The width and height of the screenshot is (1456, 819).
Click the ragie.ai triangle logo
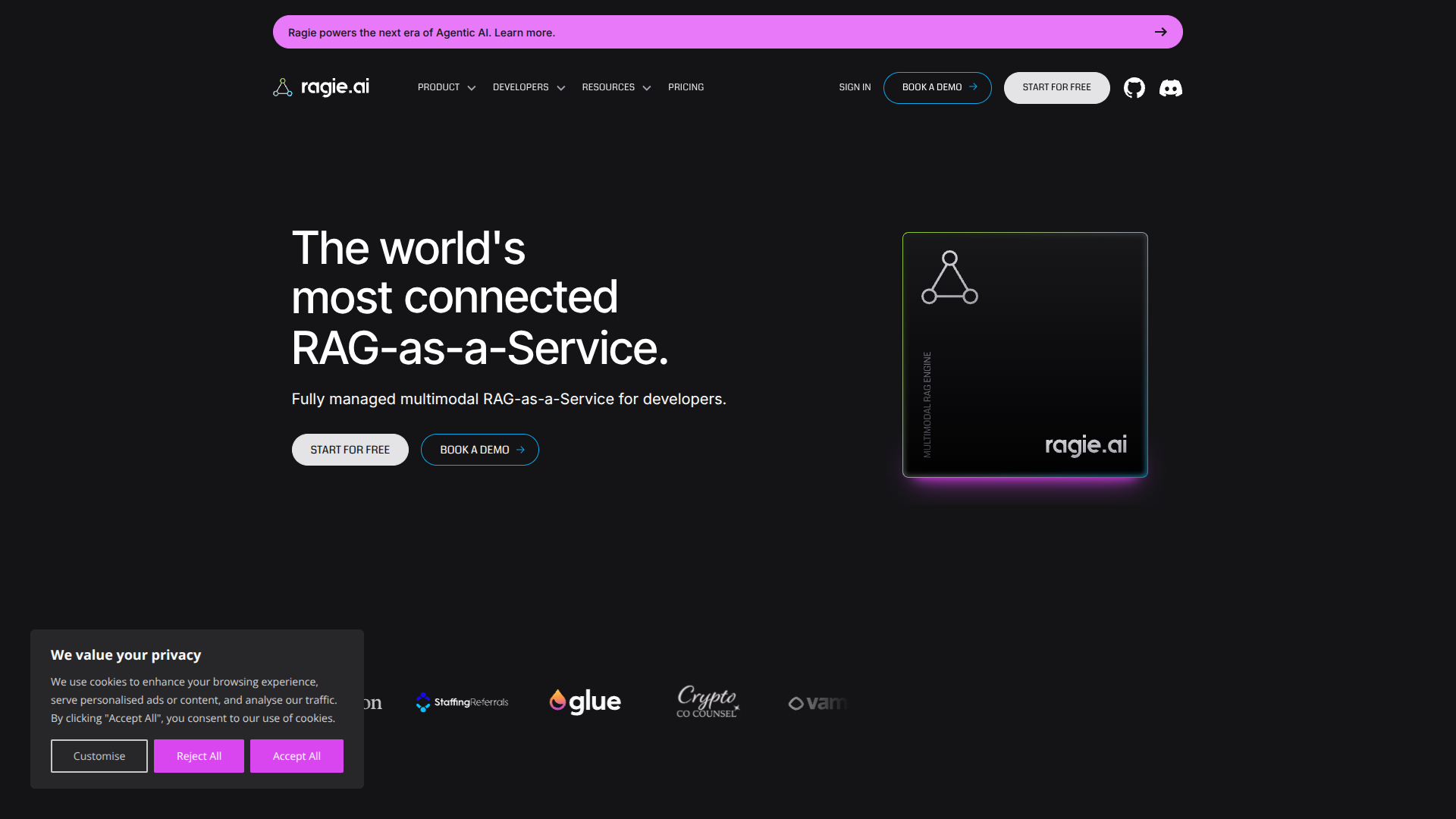tap(283, 87)
